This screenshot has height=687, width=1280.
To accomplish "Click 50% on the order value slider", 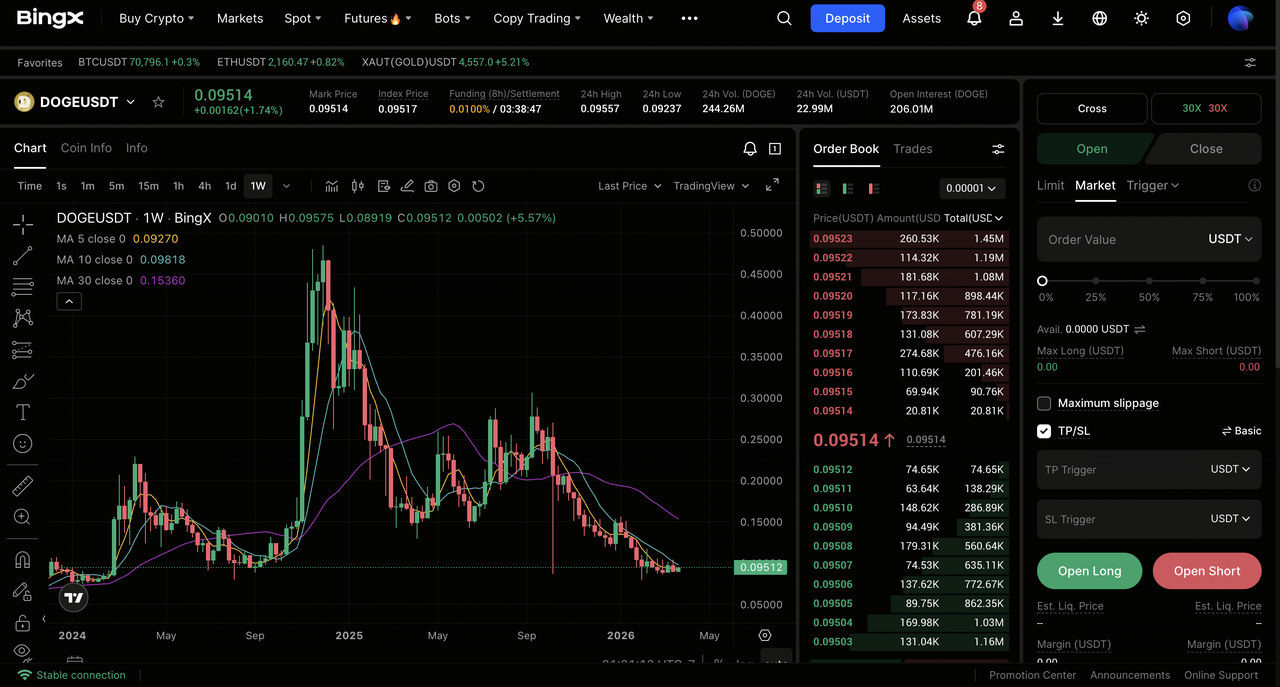I will pyautogui.click(x=1149, y=282).
